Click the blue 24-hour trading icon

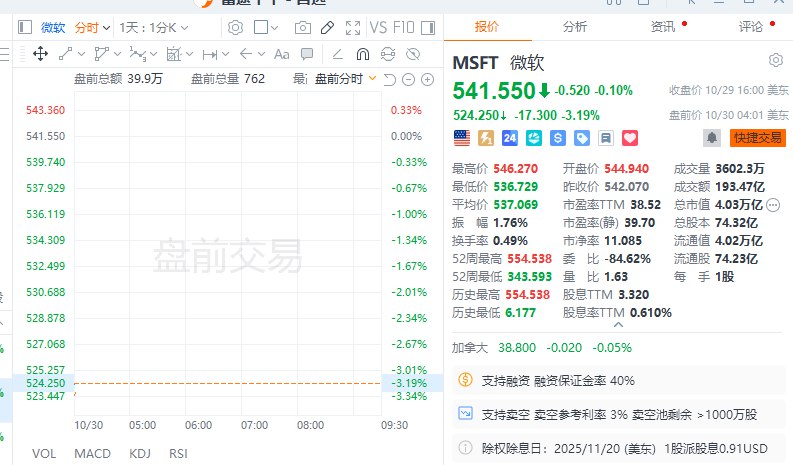click(x=510, y=138)
